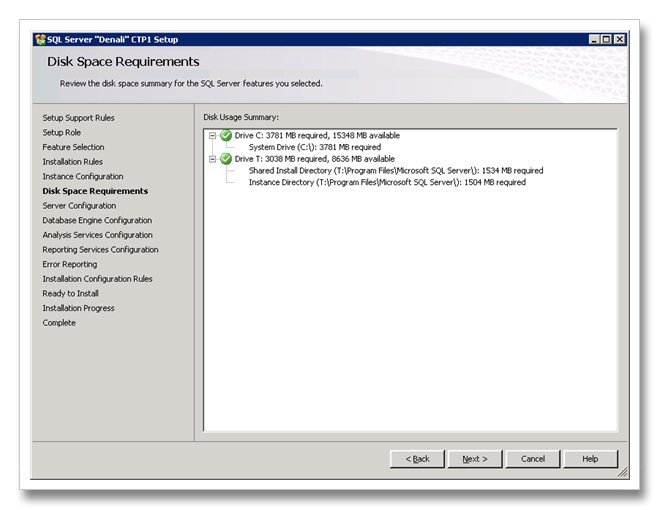Minimize the setup window

click(594, 40)
